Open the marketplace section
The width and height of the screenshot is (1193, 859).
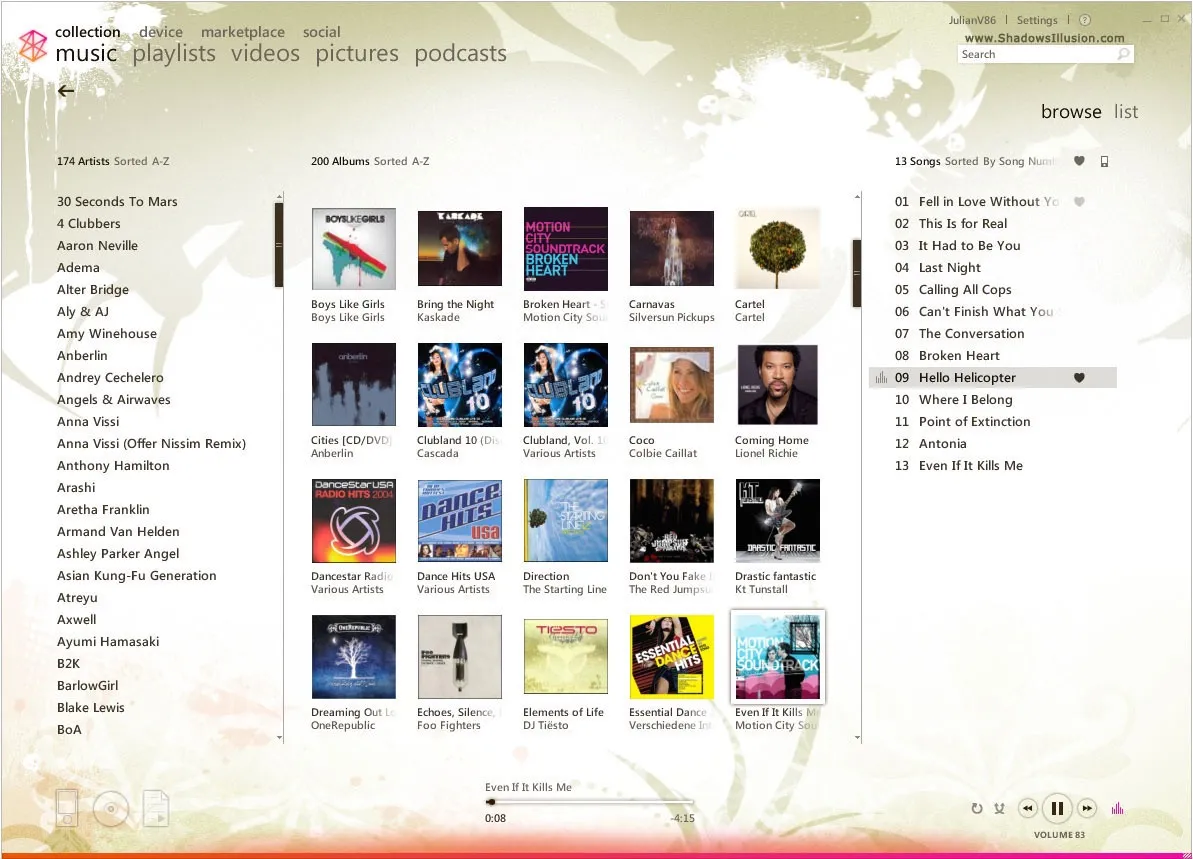coord(242,31)
